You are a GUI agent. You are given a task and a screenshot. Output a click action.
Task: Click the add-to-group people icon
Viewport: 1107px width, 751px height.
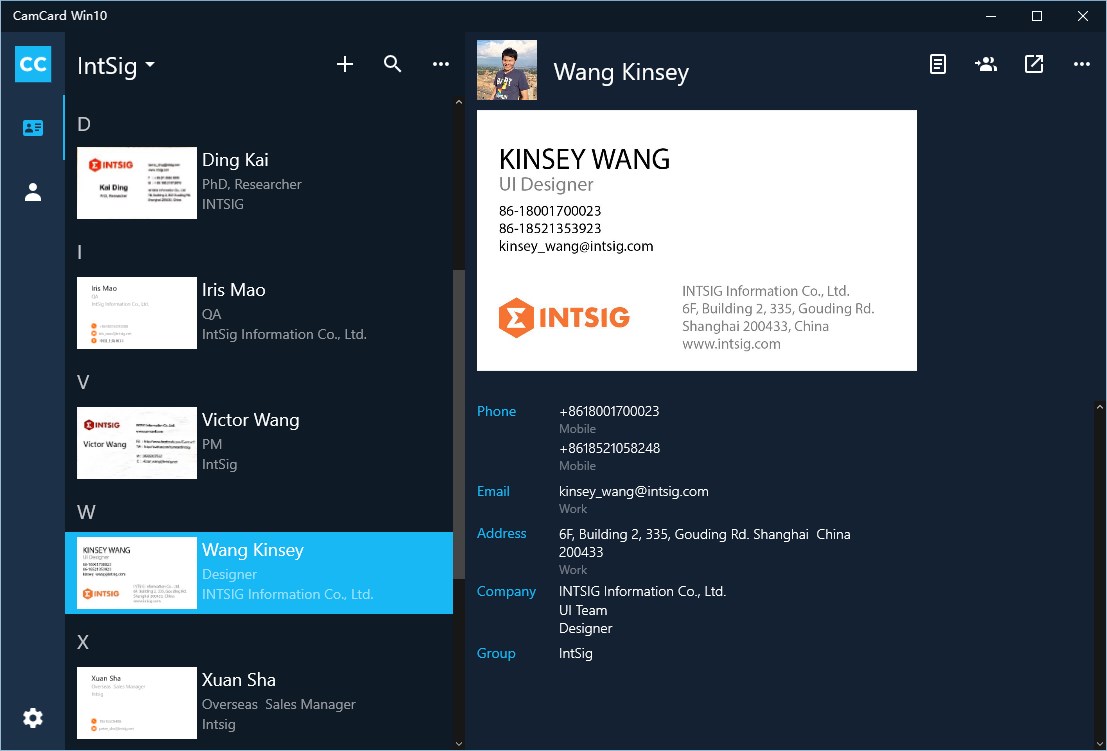(986, 64)
